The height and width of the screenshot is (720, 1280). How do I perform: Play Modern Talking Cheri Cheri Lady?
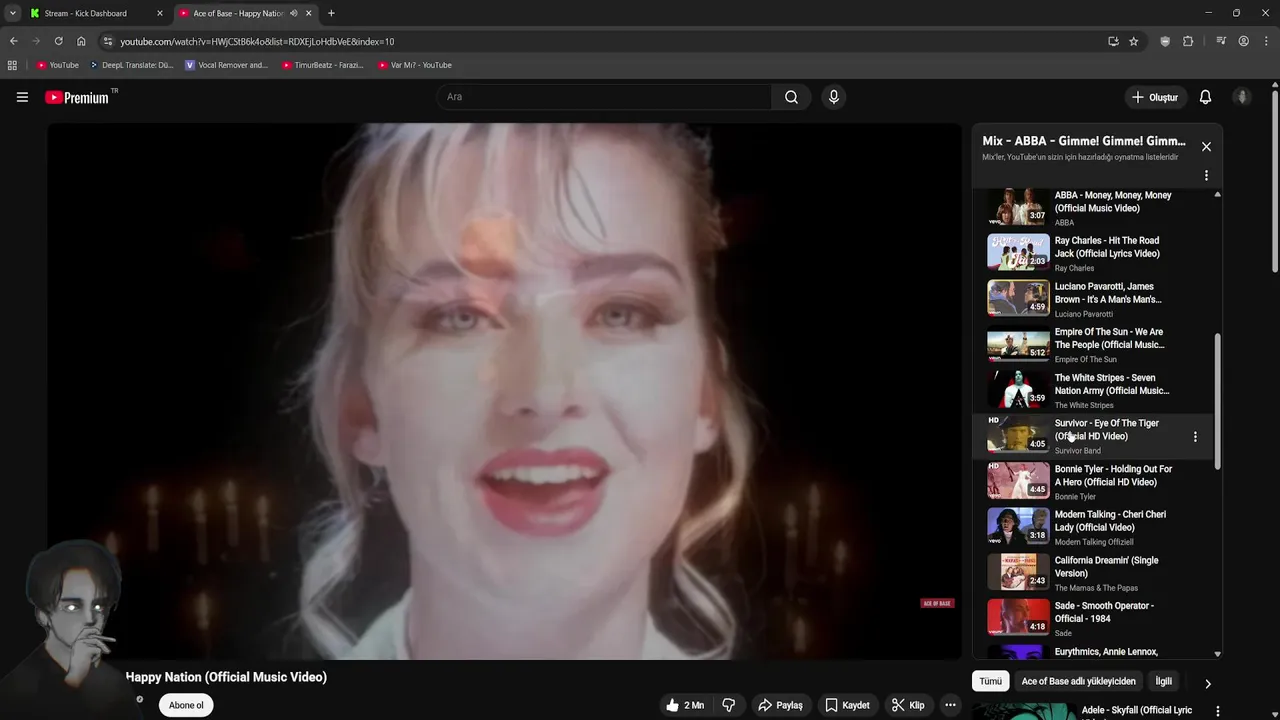pyautogui.click(x=1091, y=527)
